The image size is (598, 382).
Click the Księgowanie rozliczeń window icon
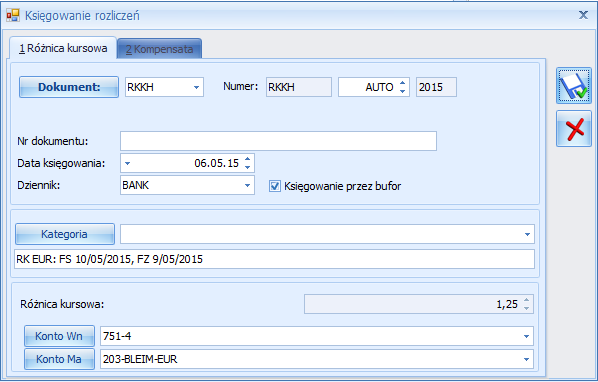13,15
